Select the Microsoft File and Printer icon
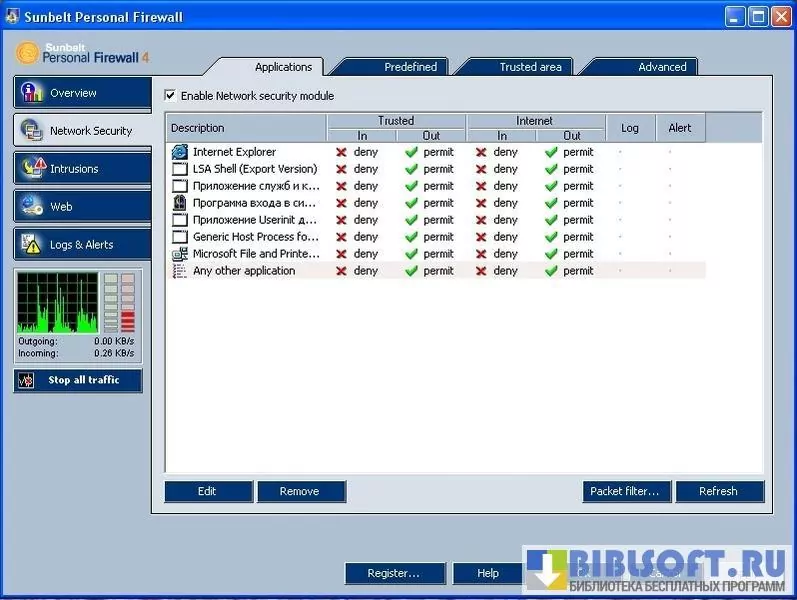 180,254
